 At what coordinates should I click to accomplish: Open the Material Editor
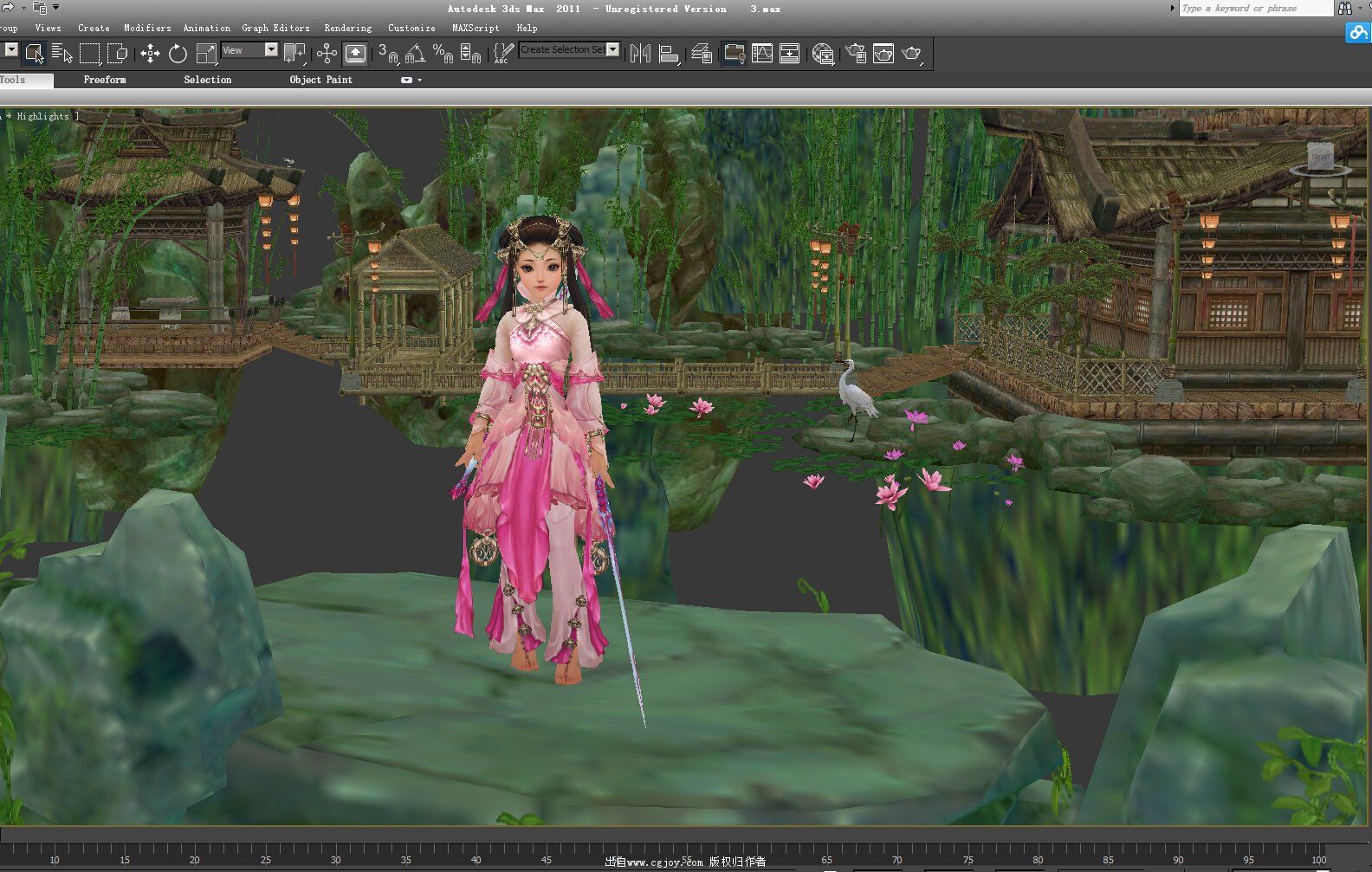[823, 54]
